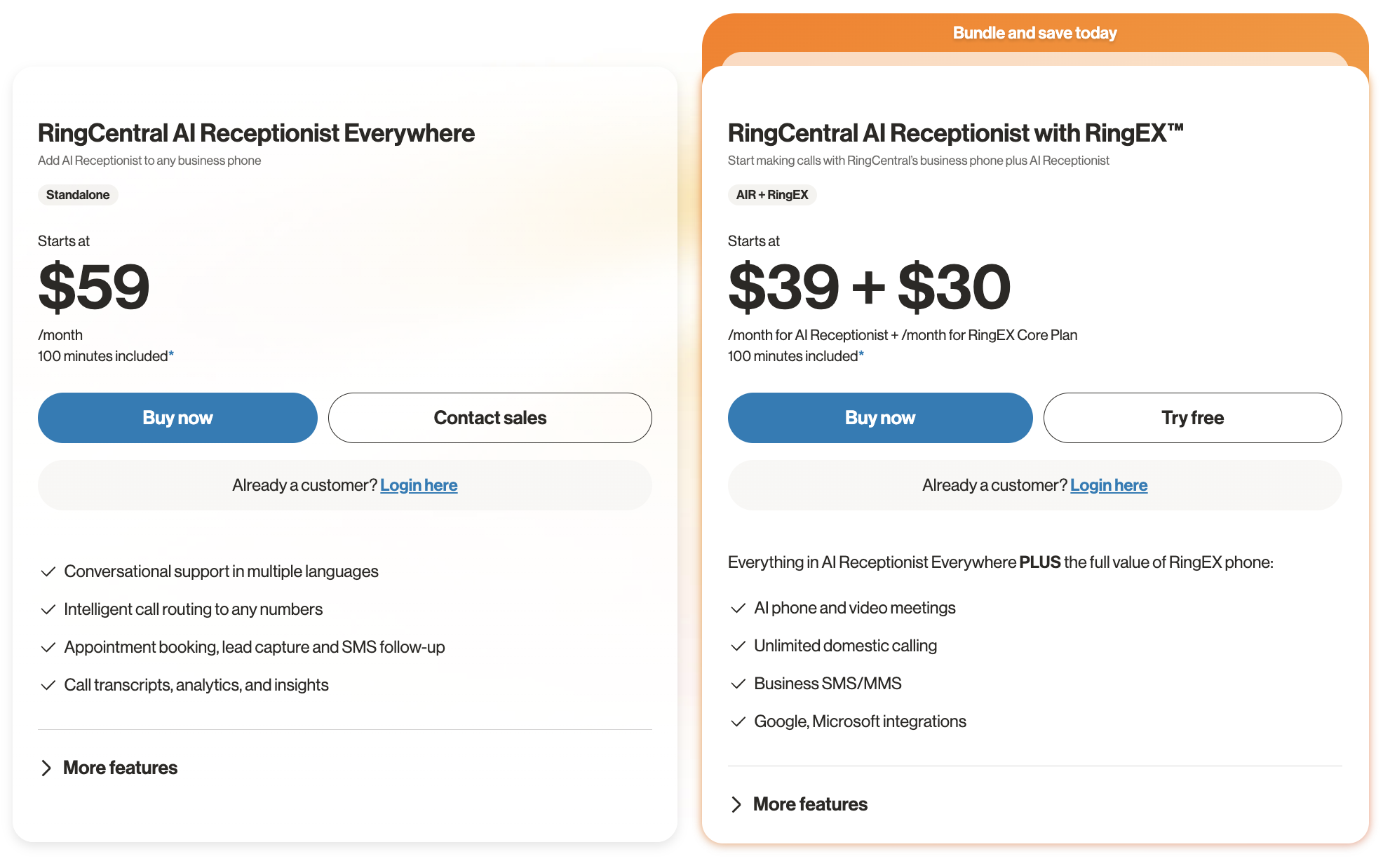Click chevron icon beside RingEX More features
This screenshot has width=1383, height=868.
(x=736, y=804)
